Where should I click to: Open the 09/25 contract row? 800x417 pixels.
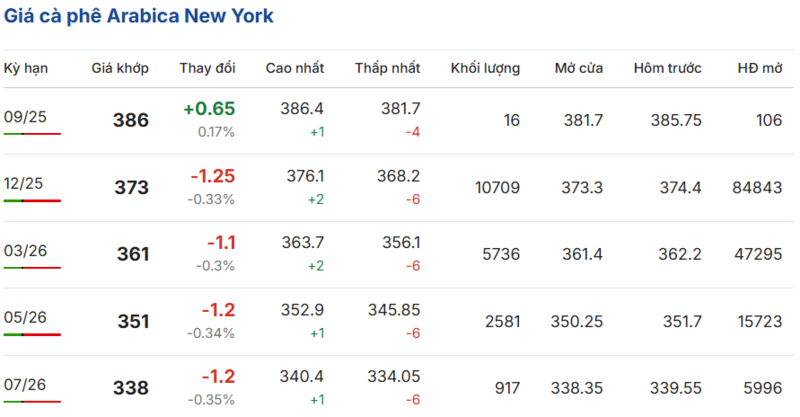click(25, 117)
